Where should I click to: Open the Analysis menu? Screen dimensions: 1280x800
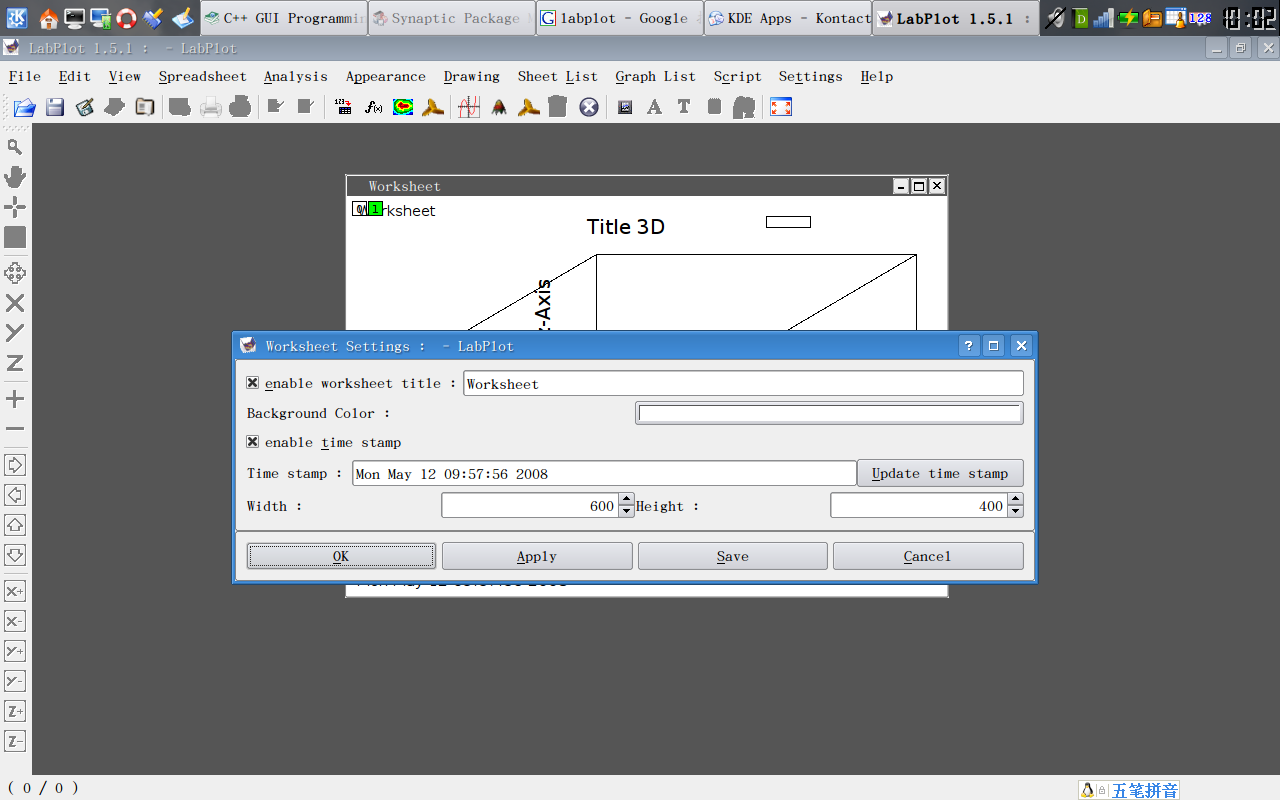(x=295, y=76)
